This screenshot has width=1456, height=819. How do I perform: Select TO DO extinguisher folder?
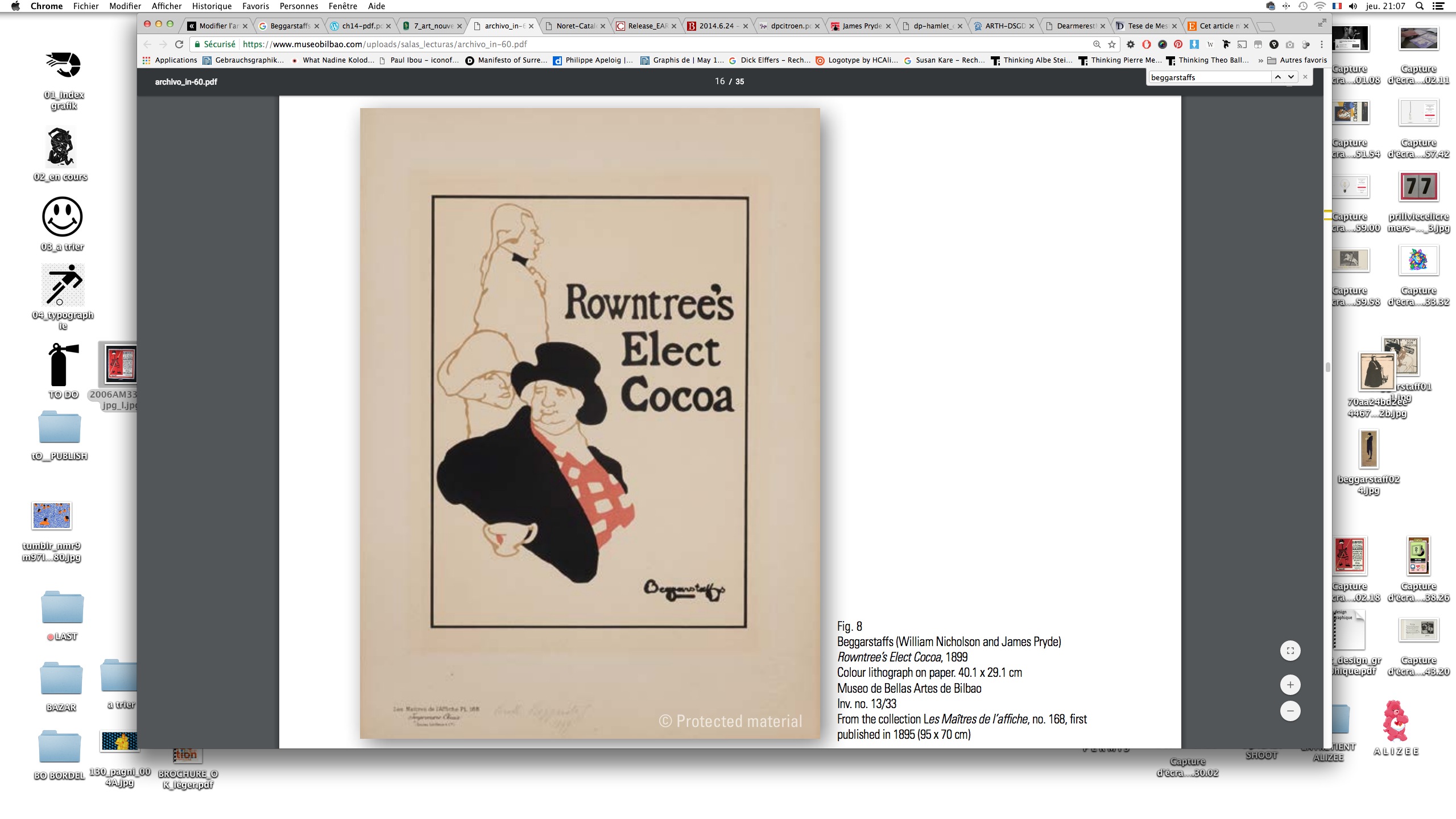[x=63, y=370]
